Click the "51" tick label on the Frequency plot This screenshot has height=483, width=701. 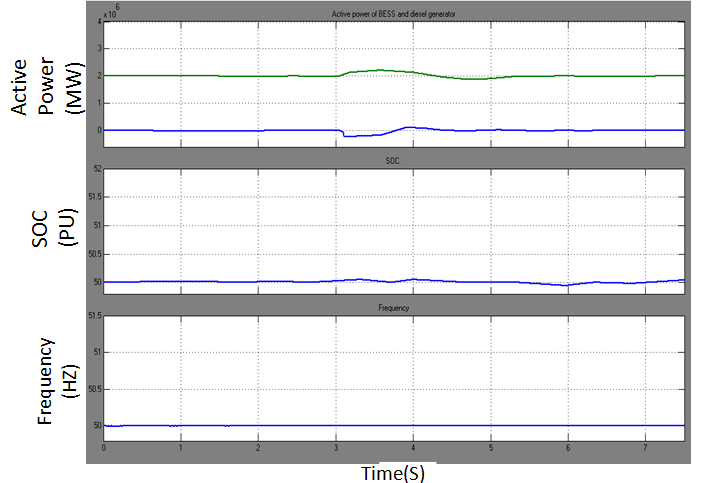(x=97, y=352)
